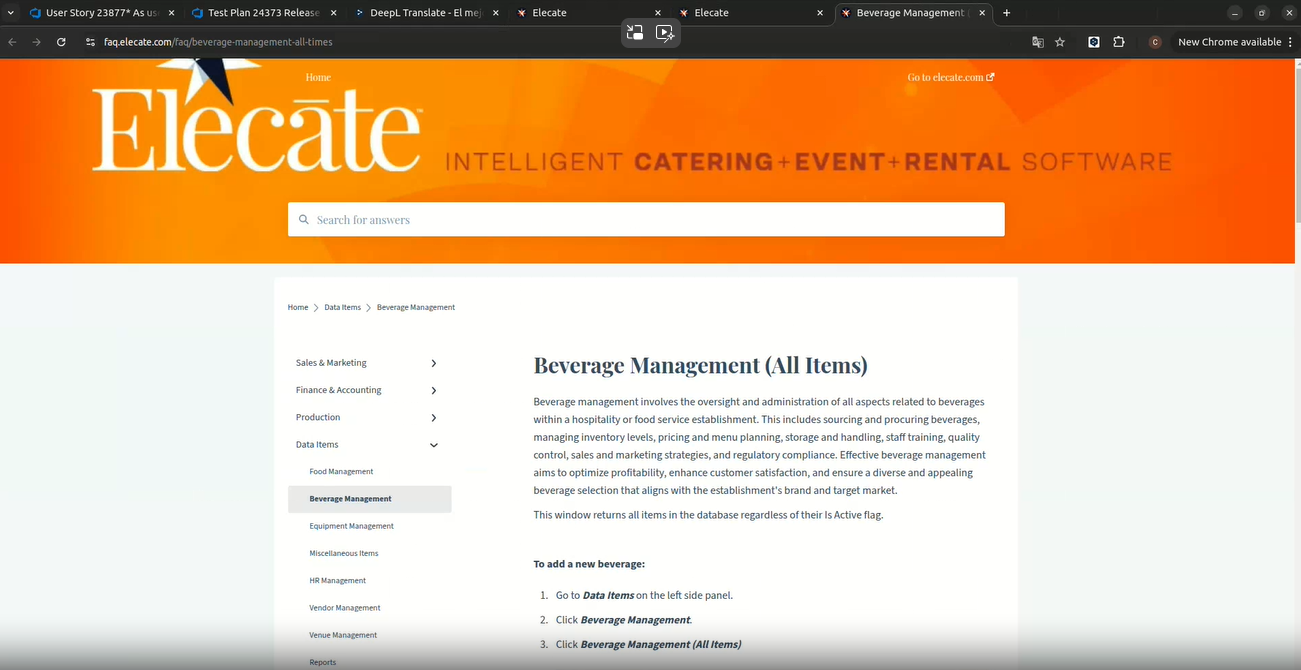Image resolution: width=1301 pixels, height=670 pixels.
Task: Open Reports sidebar item
Action: 323,662
